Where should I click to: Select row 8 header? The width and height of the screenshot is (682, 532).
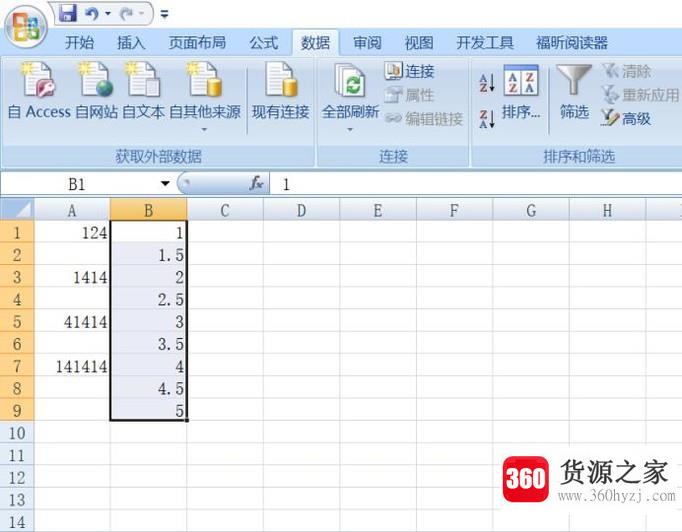pyautogui.click(x=17, y=388)
